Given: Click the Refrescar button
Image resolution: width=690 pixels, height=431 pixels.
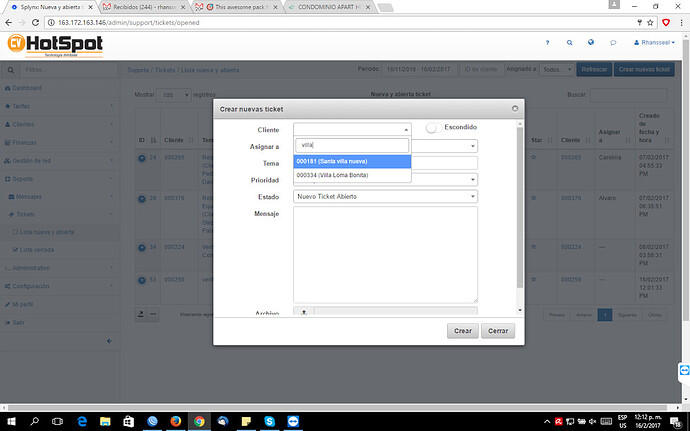Looking at the screenshot, I should 594,69.
